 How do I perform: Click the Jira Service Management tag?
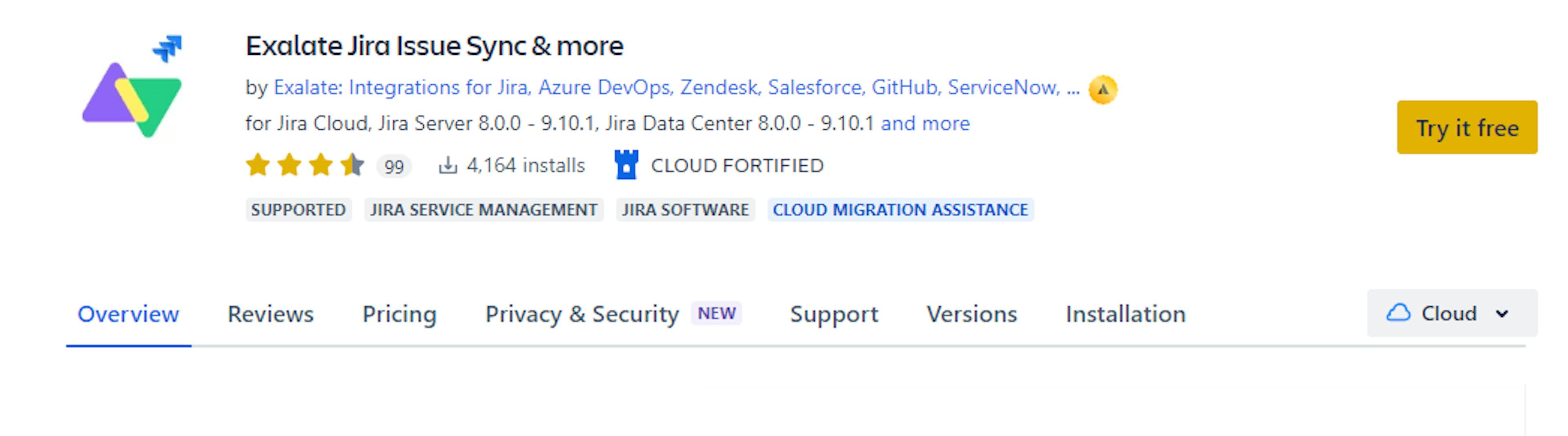coord(484,209)
